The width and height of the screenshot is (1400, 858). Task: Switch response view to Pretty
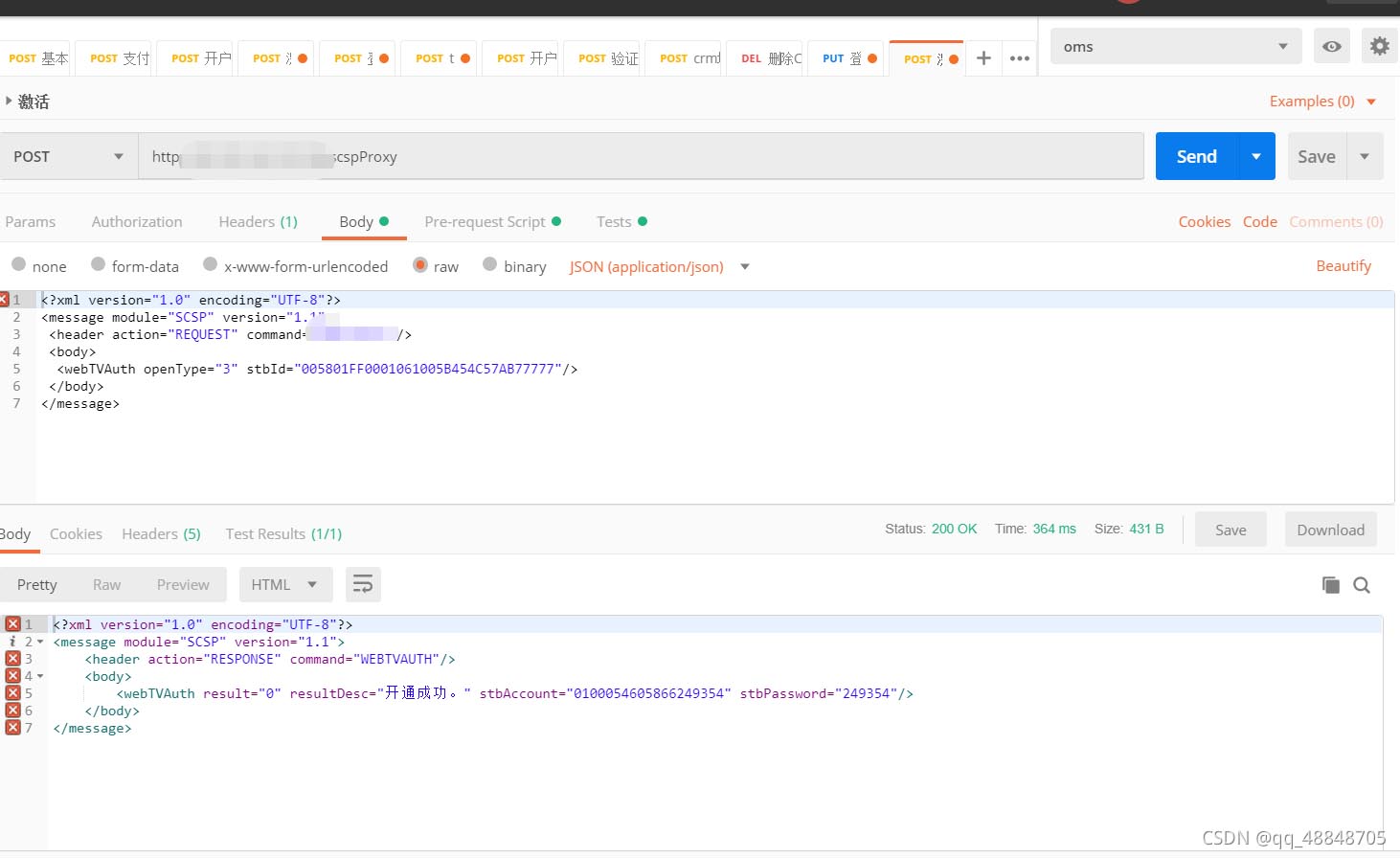[x=37, y=584]
